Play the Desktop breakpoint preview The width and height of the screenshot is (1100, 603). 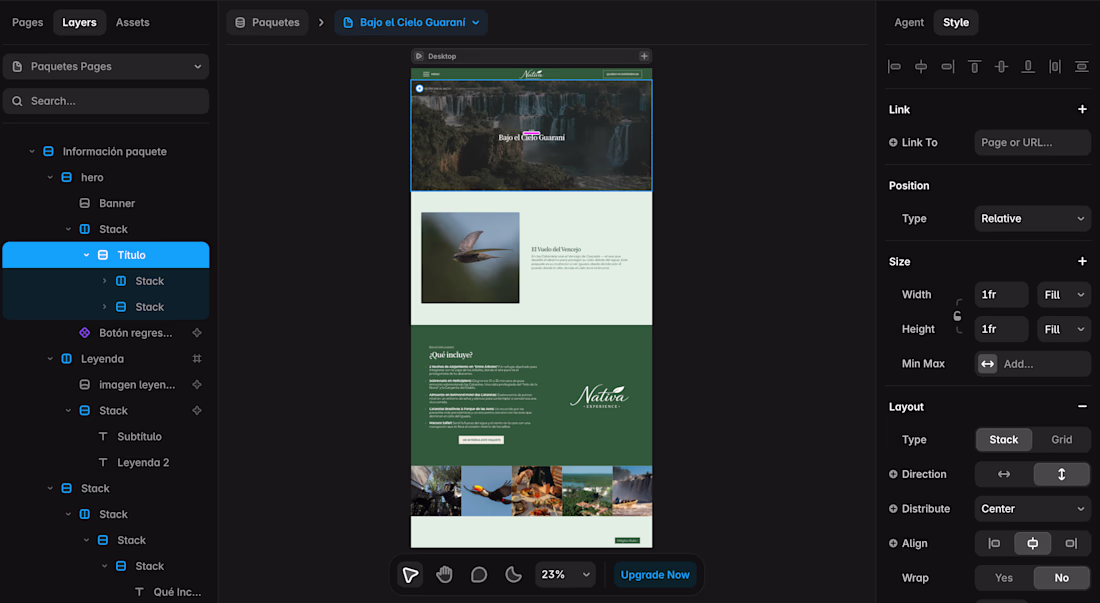coord(419,56)
